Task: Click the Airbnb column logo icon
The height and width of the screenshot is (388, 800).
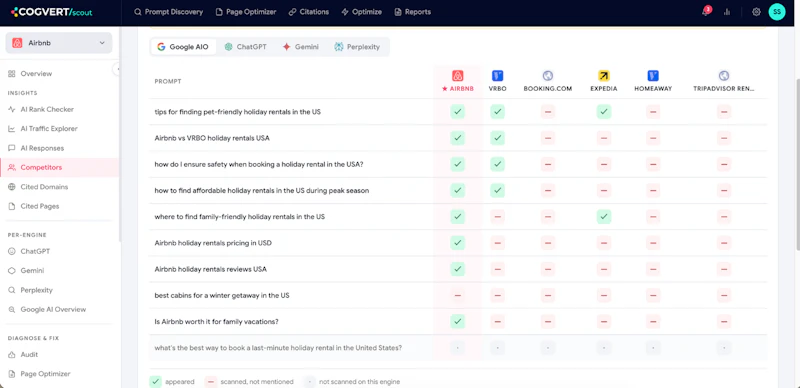Action: point(458,76)
